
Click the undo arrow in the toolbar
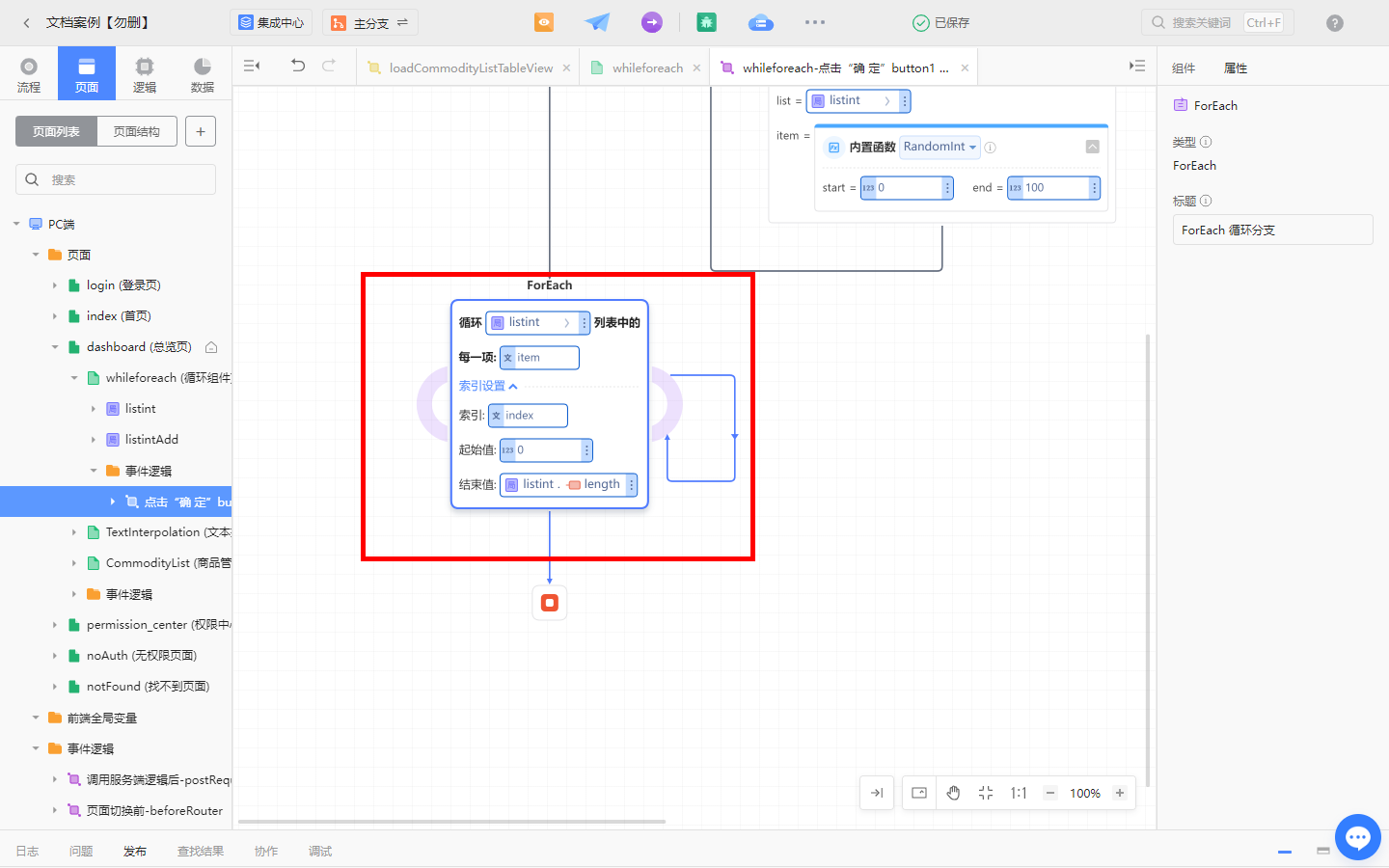tap(298, 66)
